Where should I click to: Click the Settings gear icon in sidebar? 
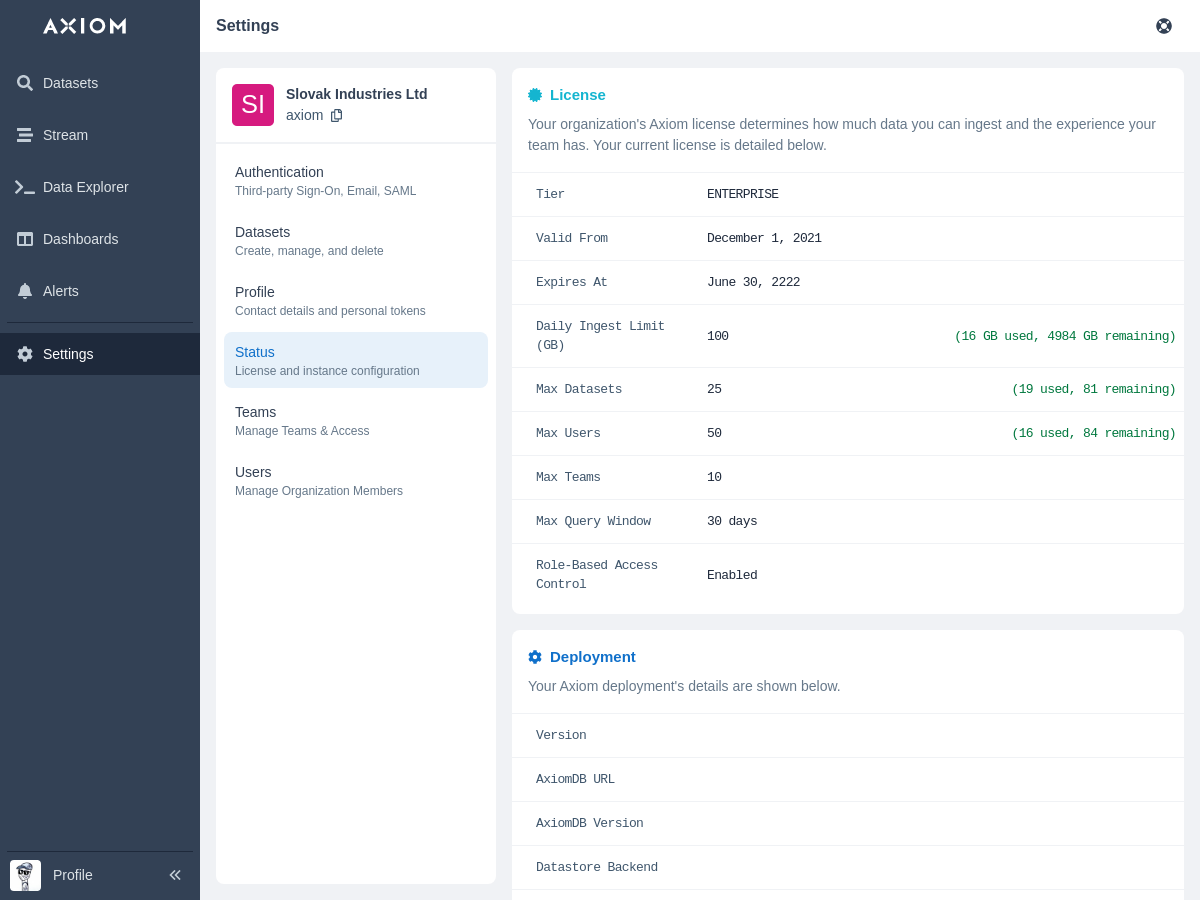coord(25,354)
